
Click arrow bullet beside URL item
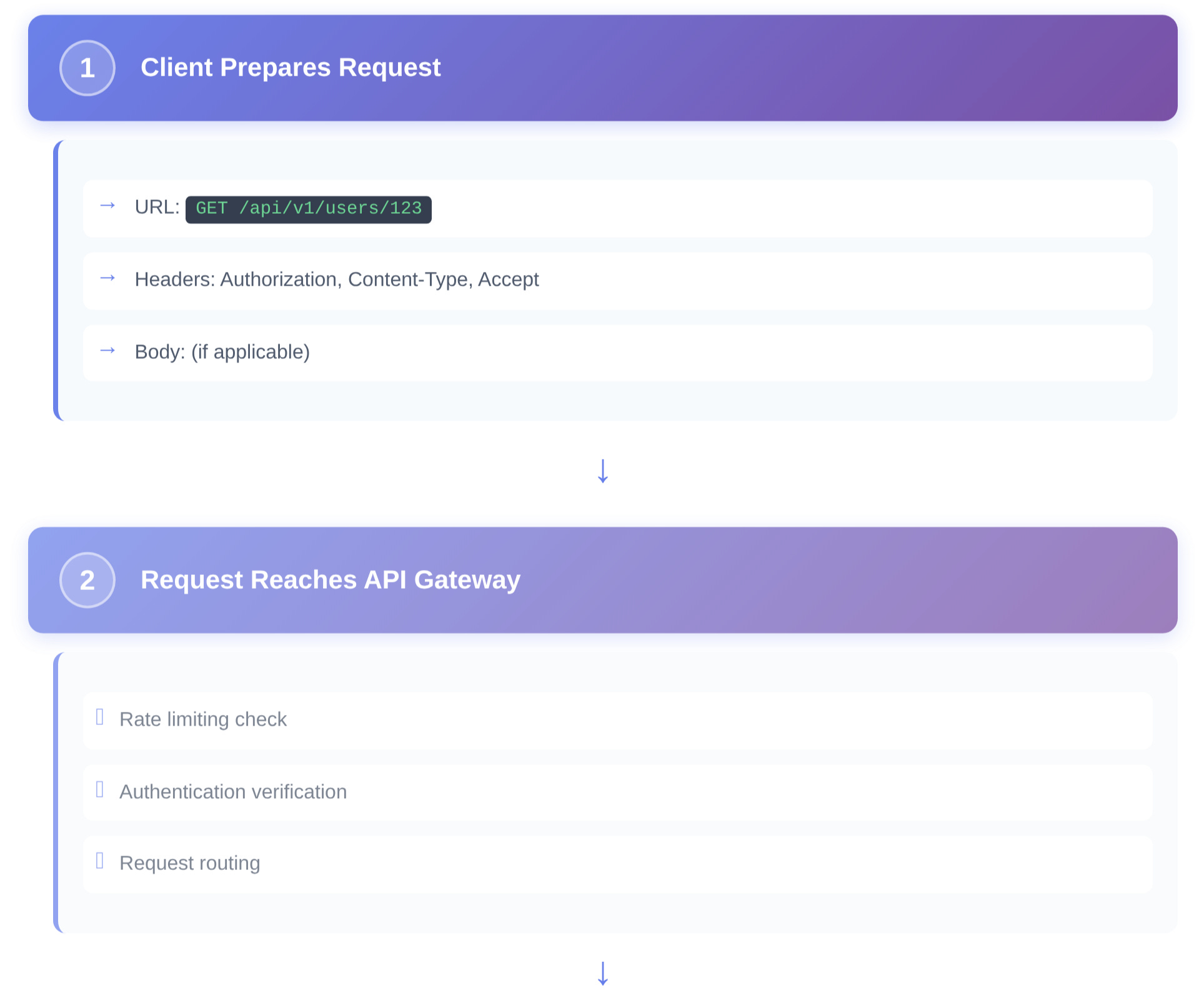[x=107, y=206]
